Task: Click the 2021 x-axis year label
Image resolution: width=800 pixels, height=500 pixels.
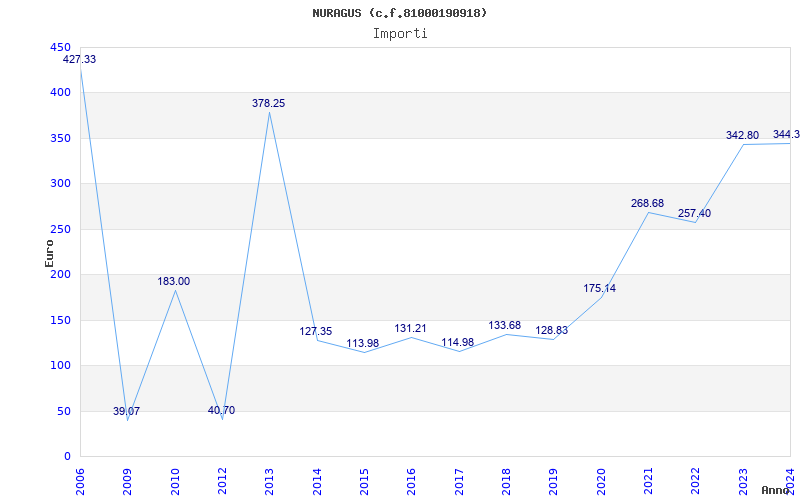Action: click(x=648, y=482)
